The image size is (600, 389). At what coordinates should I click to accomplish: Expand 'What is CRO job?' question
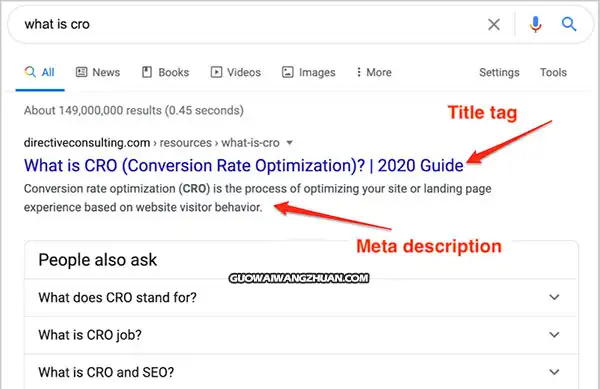click(x=301, y=335)
